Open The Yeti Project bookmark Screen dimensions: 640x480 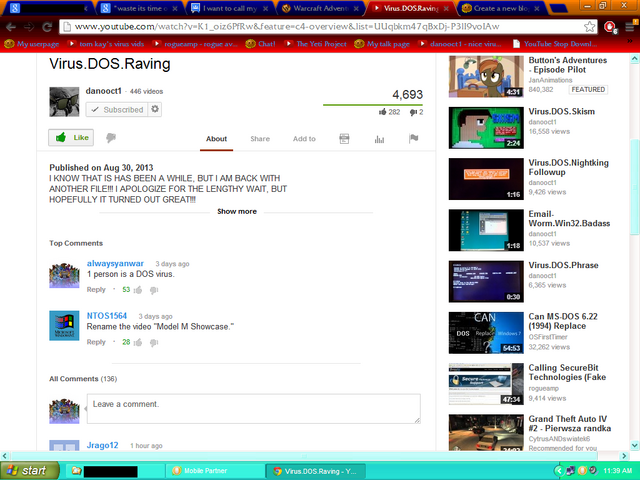click(x=316, y=44)
